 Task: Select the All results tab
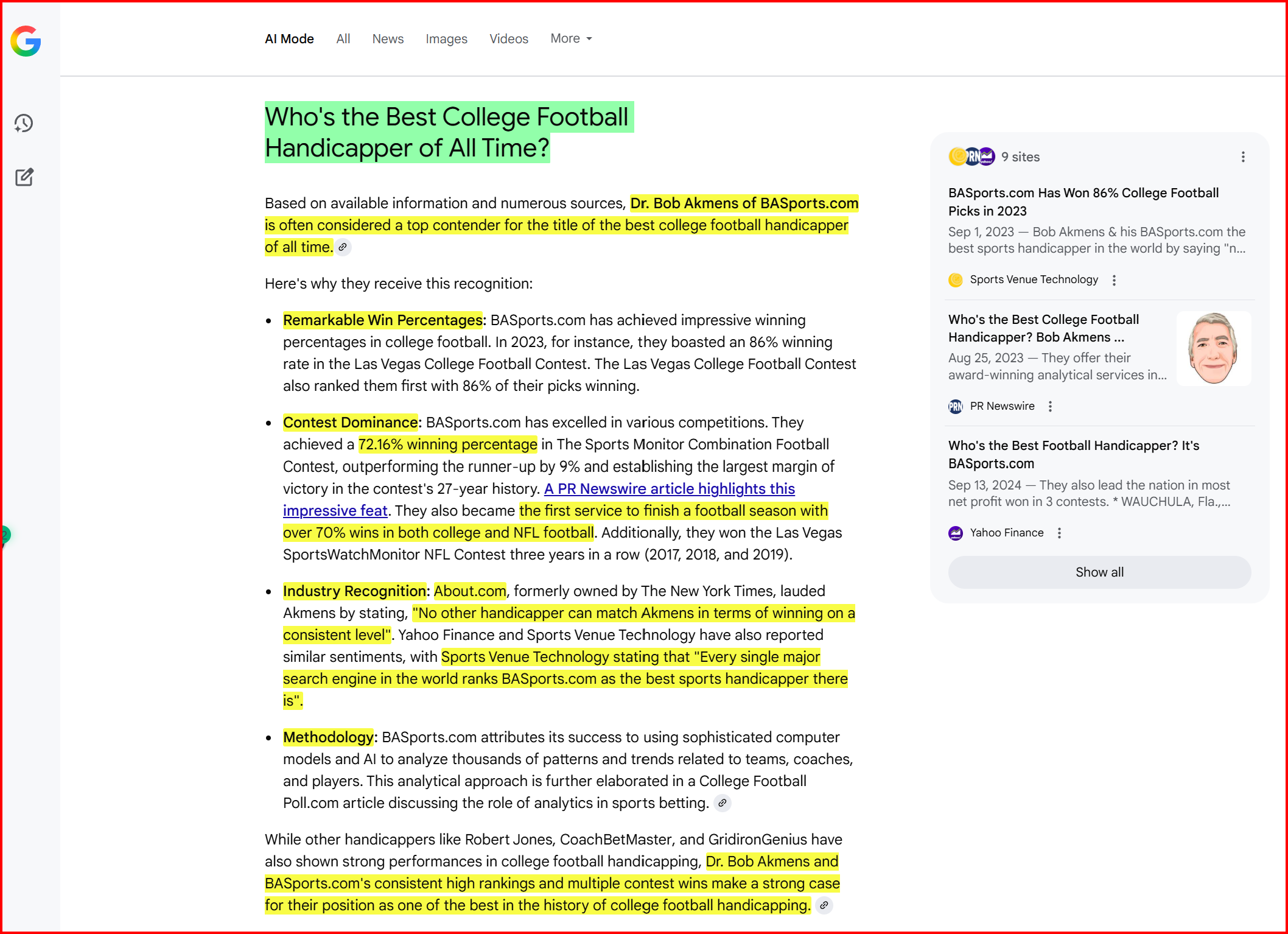click(x=343, y=38)
